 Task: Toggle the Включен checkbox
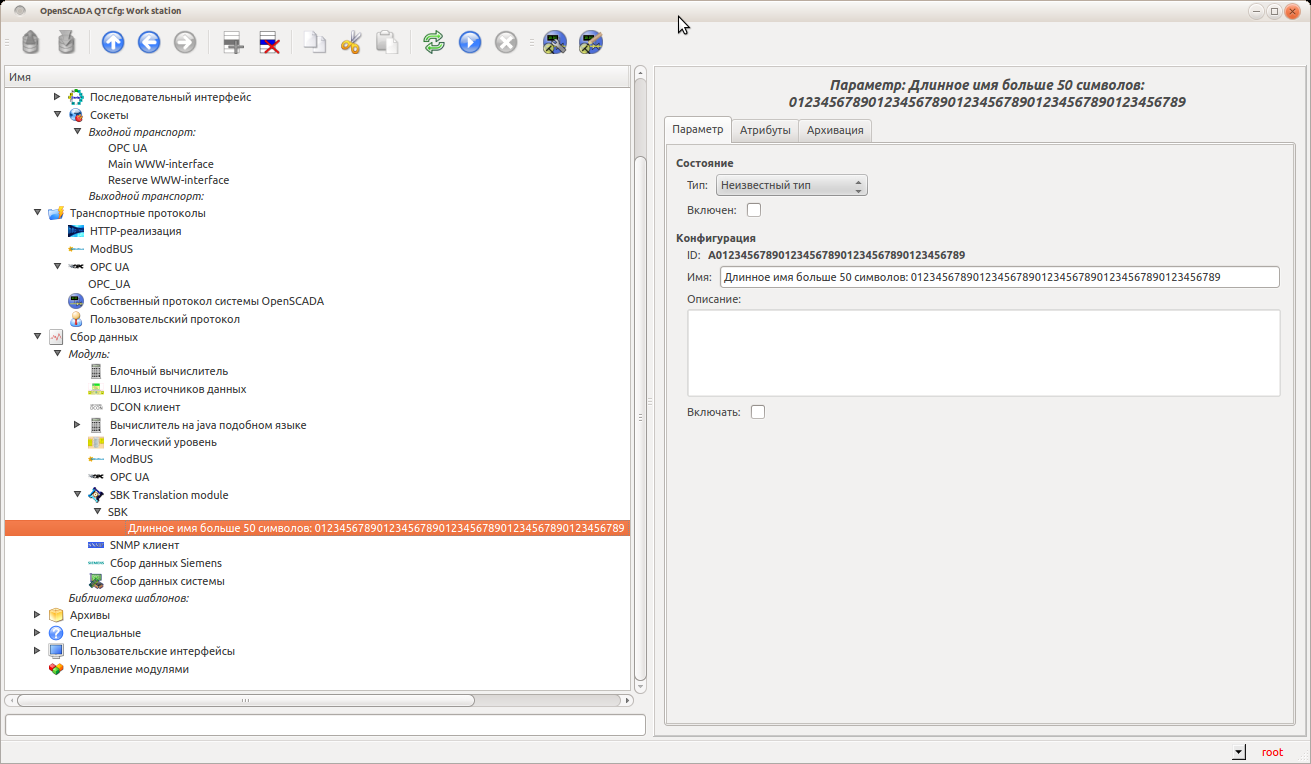[754, 210]
